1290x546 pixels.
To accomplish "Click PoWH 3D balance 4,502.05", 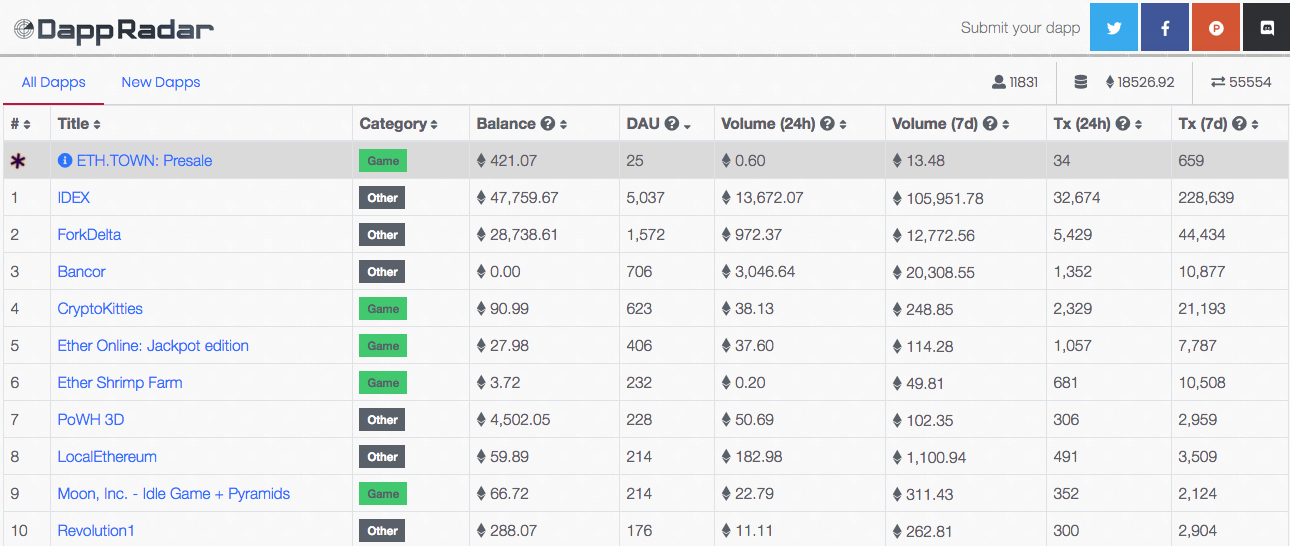I will pyautogui.click(x=520, y=420).
